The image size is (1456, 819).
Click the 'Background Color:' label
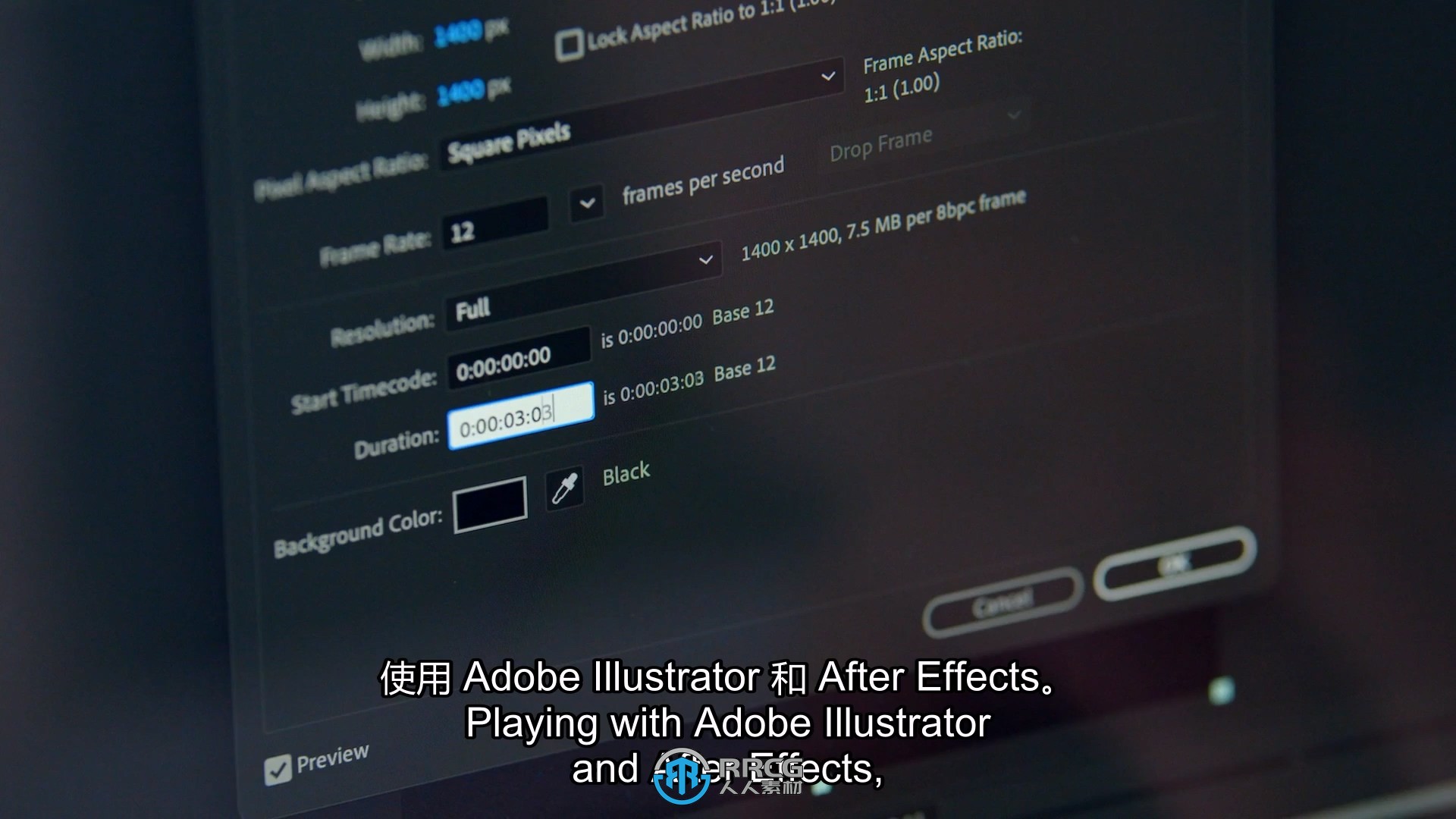[359, 533]
